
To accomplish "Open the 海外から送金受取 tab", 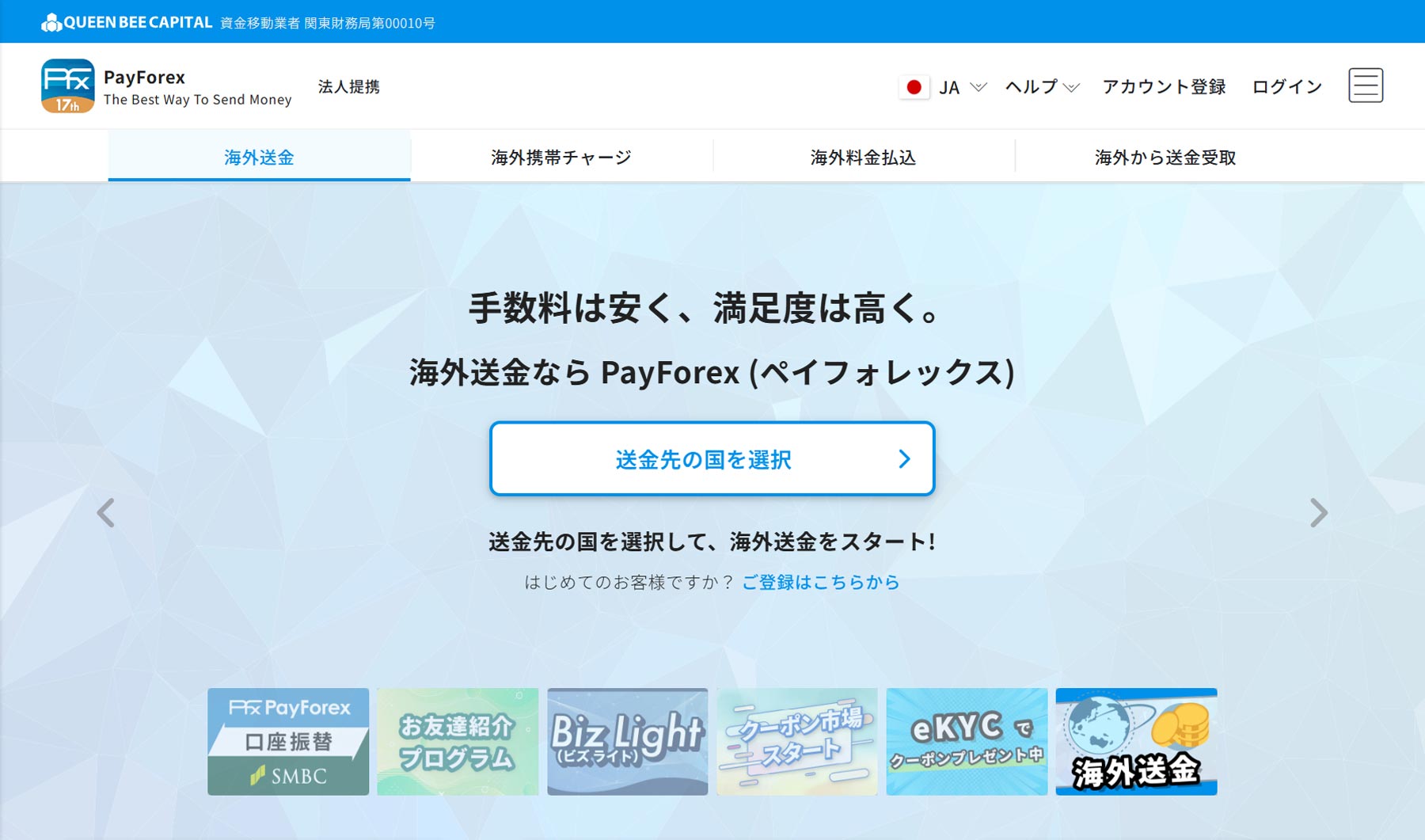I will coord(1165,157).
